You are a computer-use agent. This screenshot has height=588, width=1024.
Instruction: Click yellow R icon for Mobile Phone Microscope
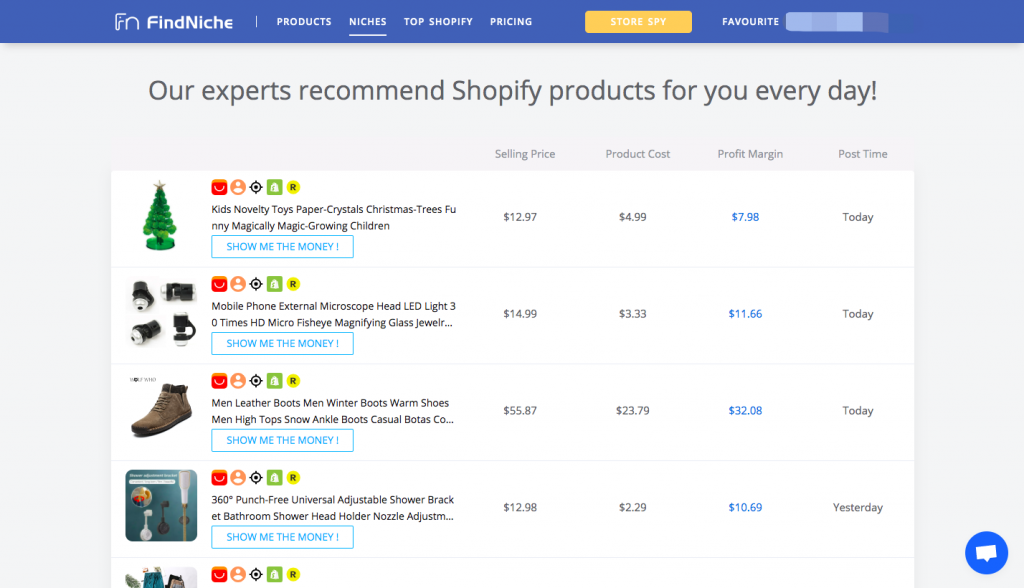(x=293, y=284)
